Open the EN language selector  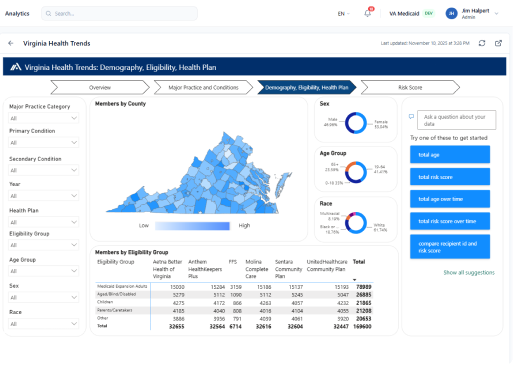[x=343, y=14]
